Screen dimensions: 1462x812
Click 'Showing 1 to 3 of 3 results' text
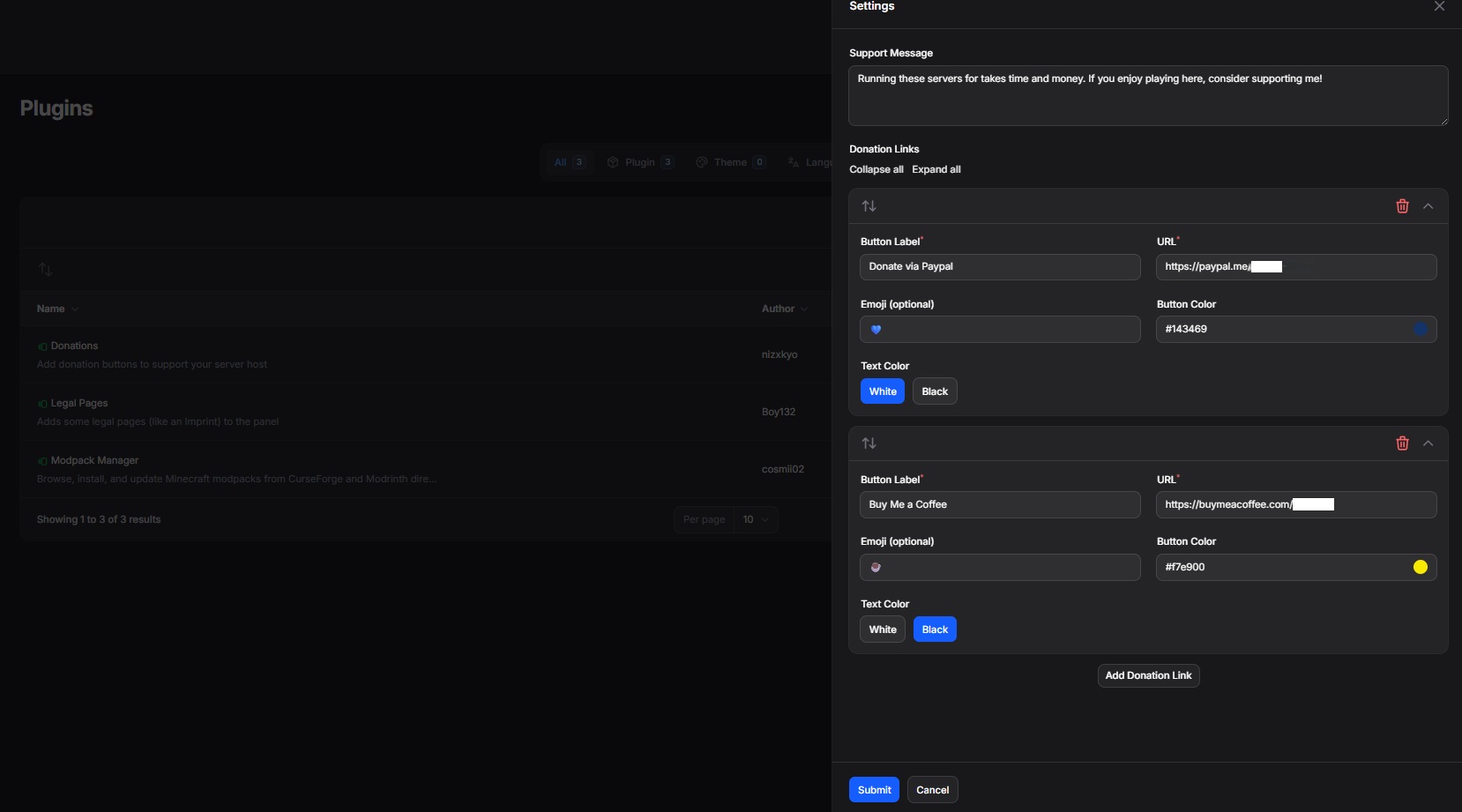pos(99,519)
